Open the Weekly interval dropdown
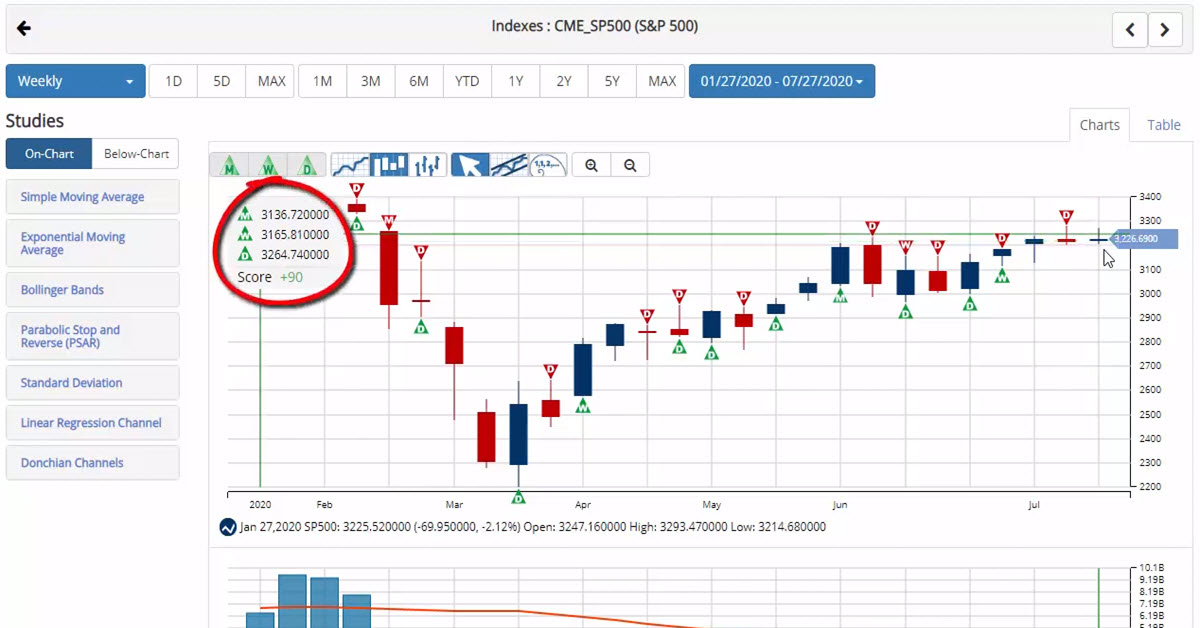Viewport: 1200px width, 628px height. point(76,82)
